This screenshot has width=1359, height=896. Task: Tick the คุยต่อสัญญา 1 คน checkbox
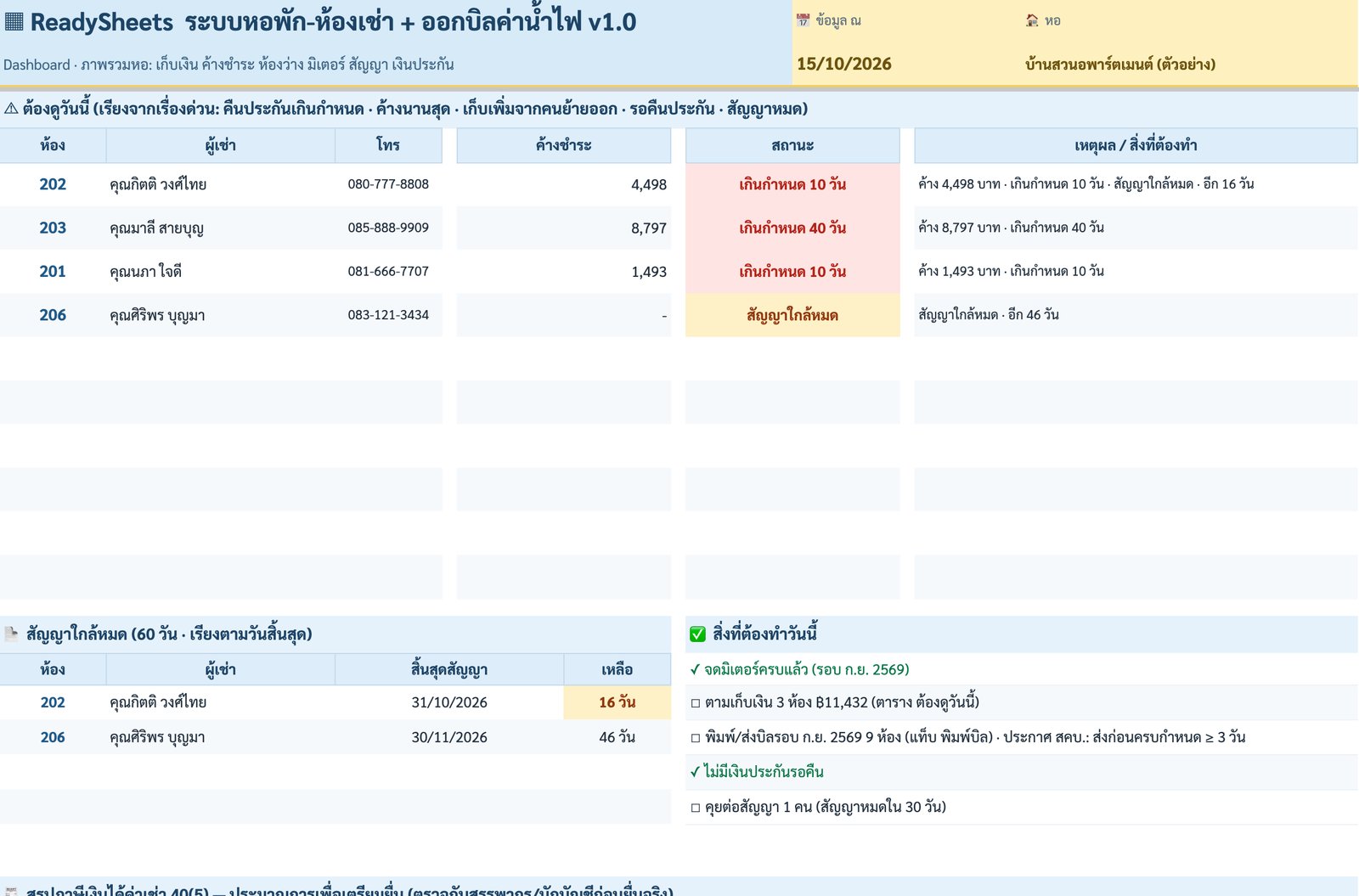click(696, 808)
